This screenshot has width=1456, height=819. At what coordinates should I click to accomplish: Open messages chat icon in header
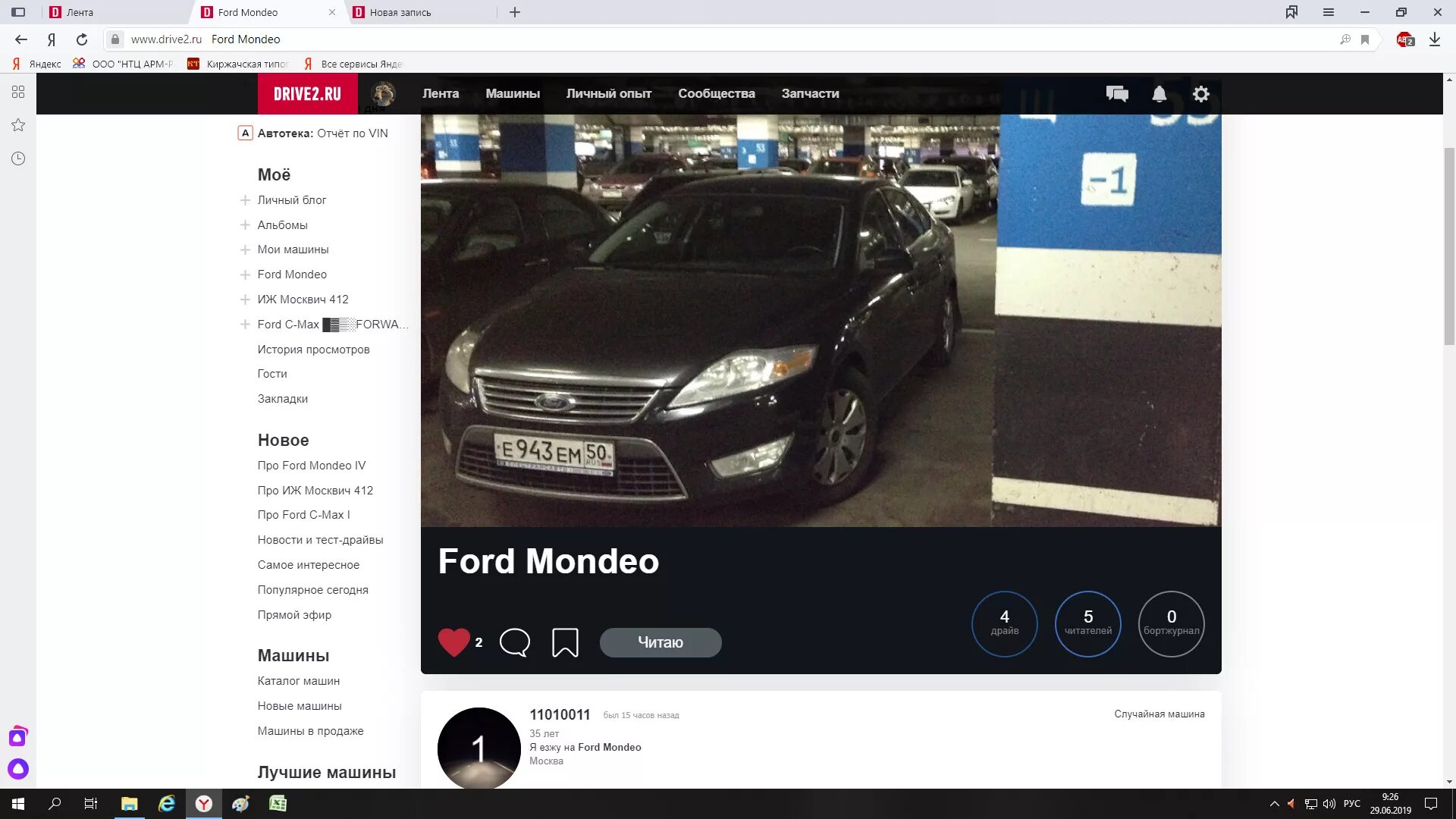tap(1117, 94)
